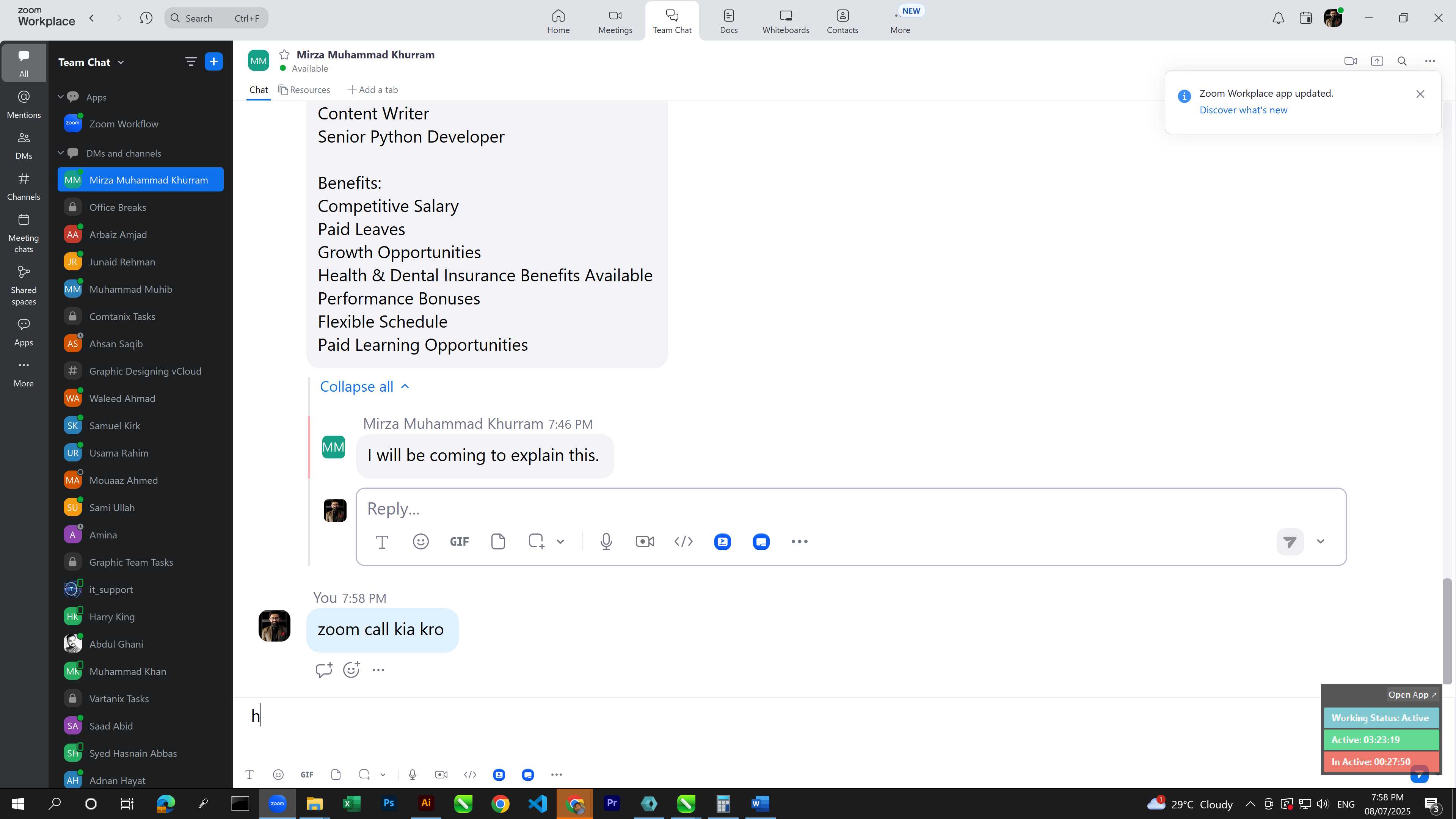
Task: Attach a file in the reply box
Action: pos(498,541)
